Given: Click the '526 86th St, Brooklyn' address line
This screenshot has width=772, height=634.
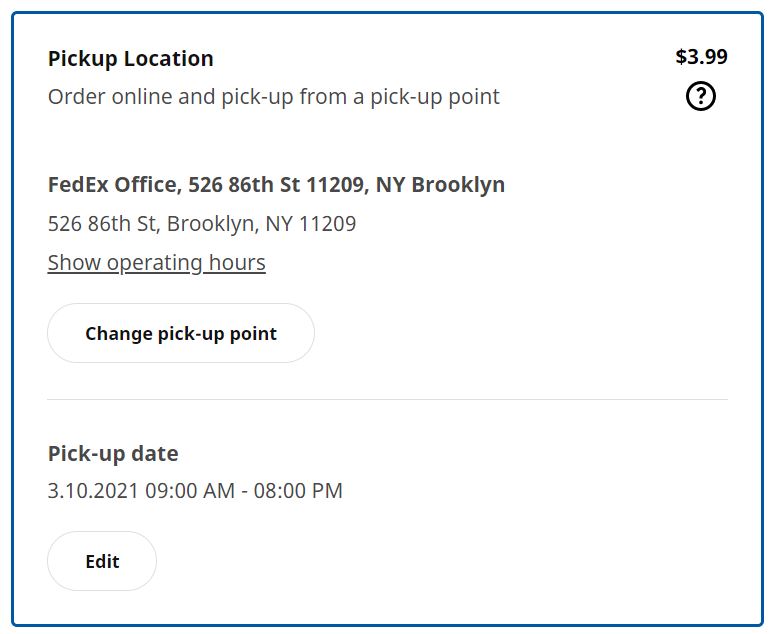Looking at the screenshot, I should pos(202,223).
